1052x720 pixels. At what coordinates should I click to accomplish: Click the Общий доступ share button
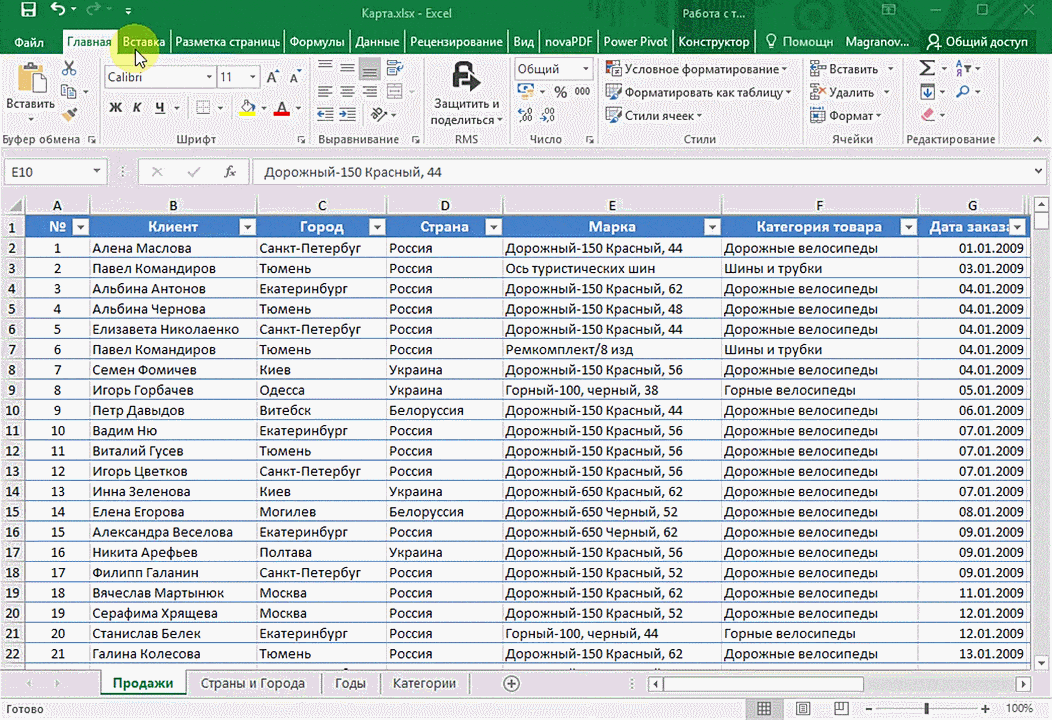977,42
